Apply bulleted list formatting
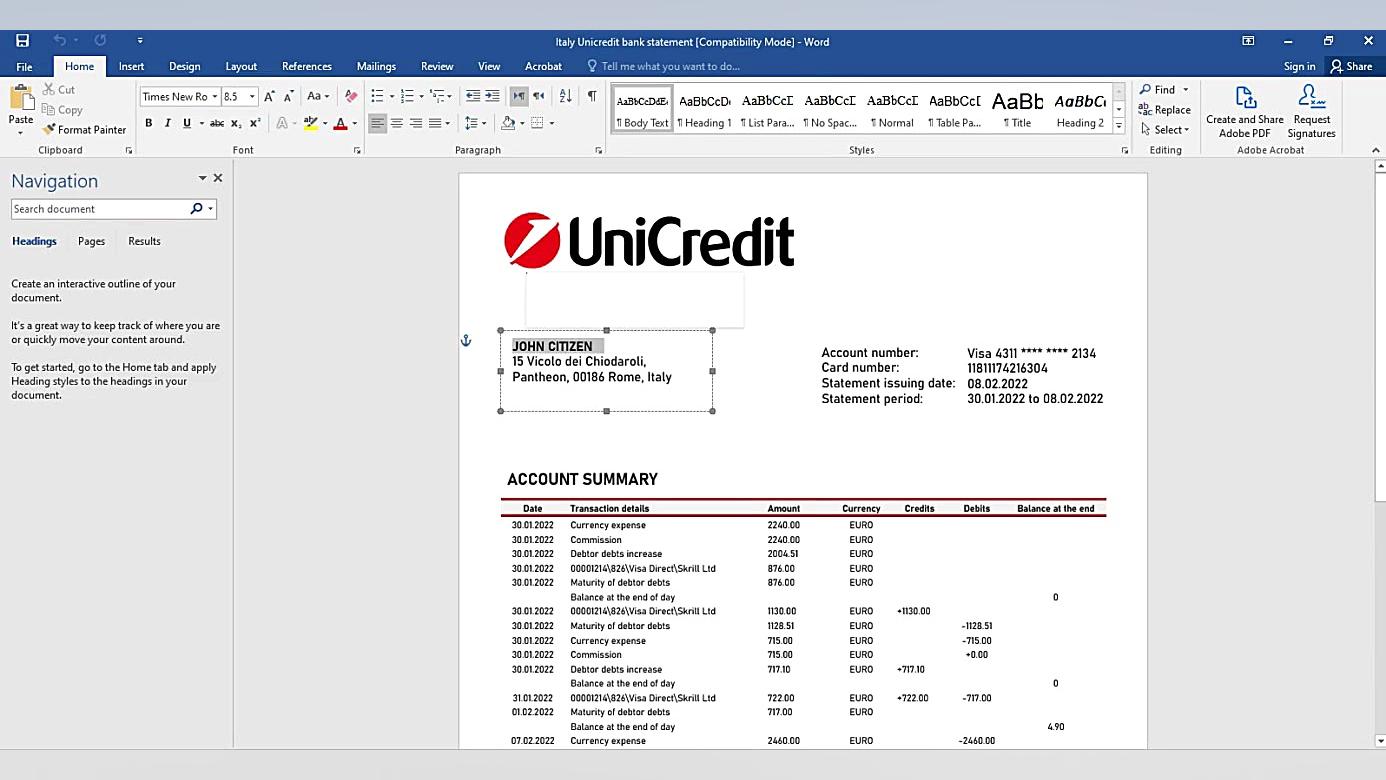 (377, 96)
